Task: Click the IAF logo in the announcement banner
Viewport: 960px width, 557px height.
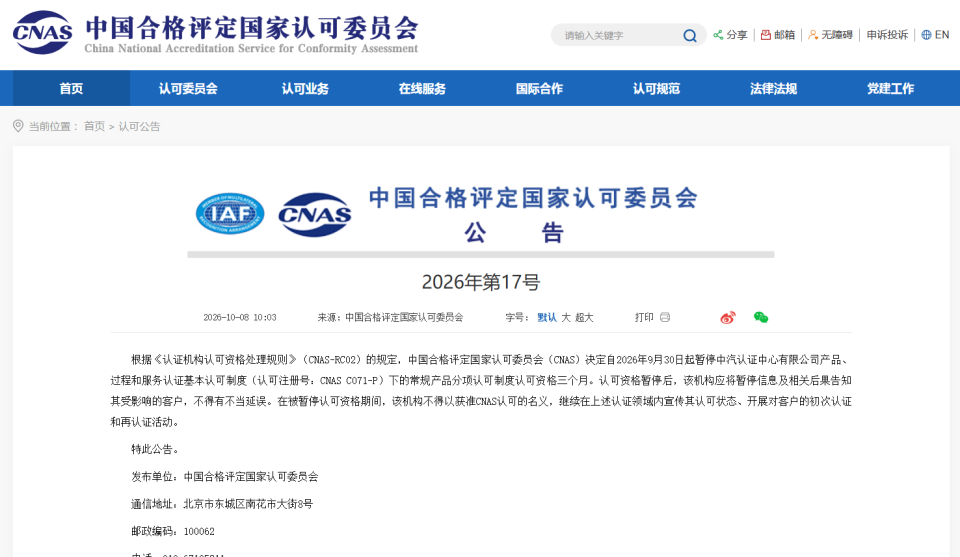Action: pyautogui.click(x=230, y=214)
